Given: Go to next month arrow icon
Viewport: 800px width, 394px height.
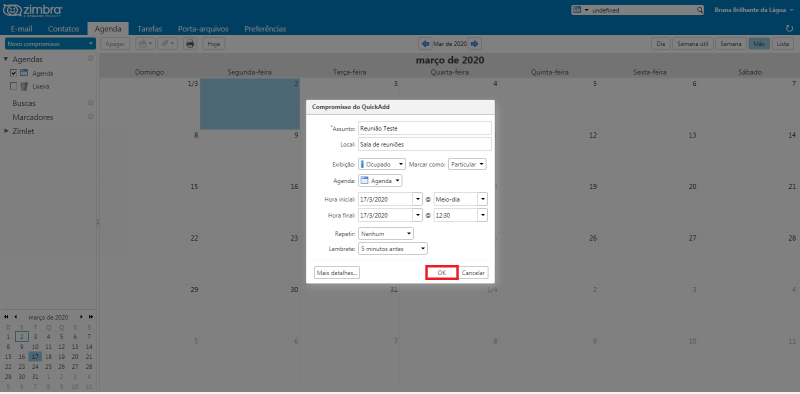Looking at the screenshot, I should point(474,44).
